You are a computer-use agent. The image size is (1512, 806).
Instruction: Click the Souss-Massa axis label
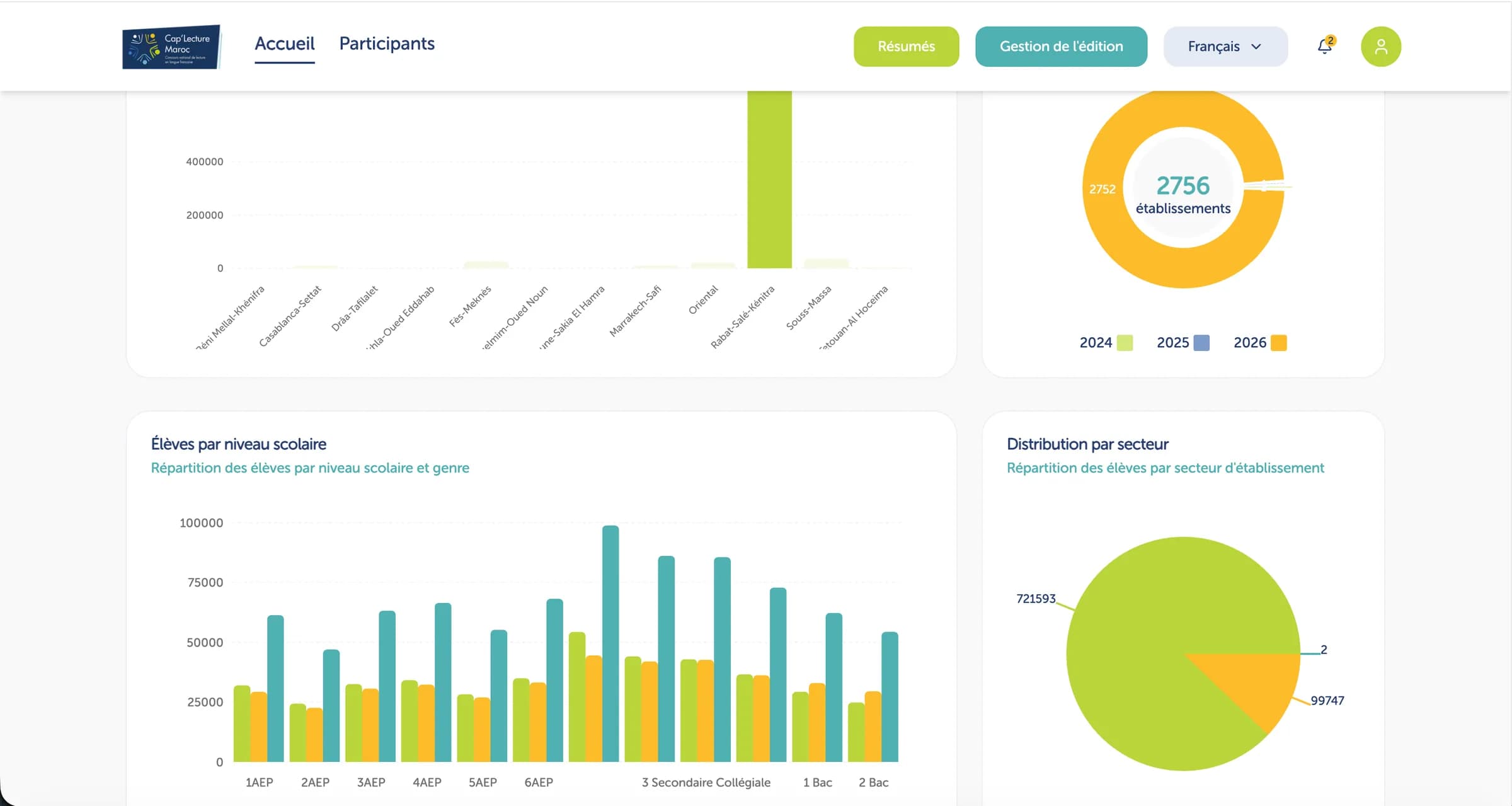[808, 308]
